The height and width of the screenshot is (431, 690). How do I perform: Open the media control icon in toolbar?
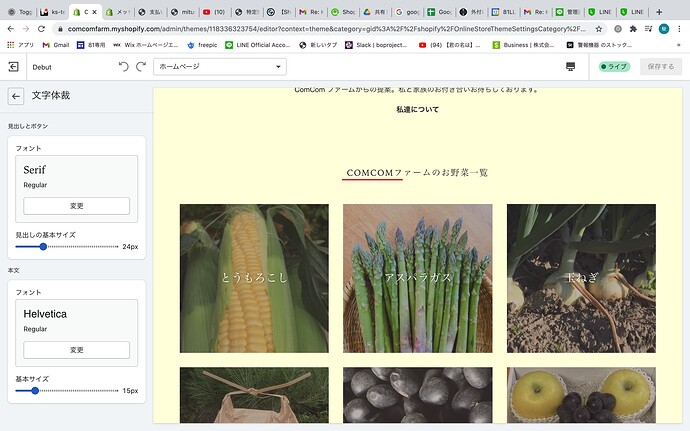(648, 29)
